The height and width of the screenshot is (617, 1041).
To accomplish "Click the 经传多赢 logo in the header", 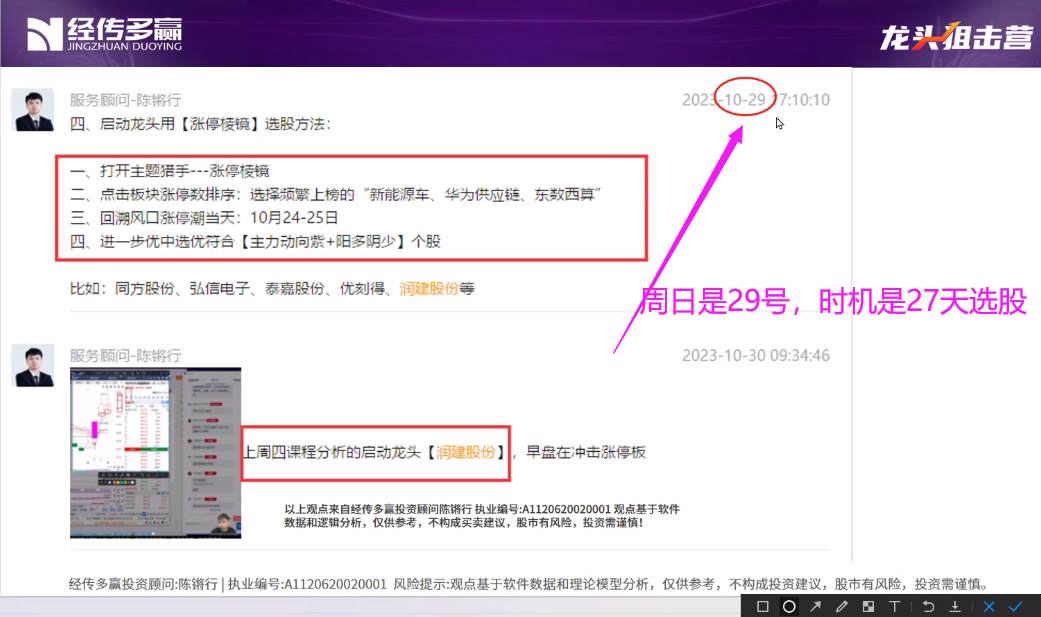I will pos(104,34).
